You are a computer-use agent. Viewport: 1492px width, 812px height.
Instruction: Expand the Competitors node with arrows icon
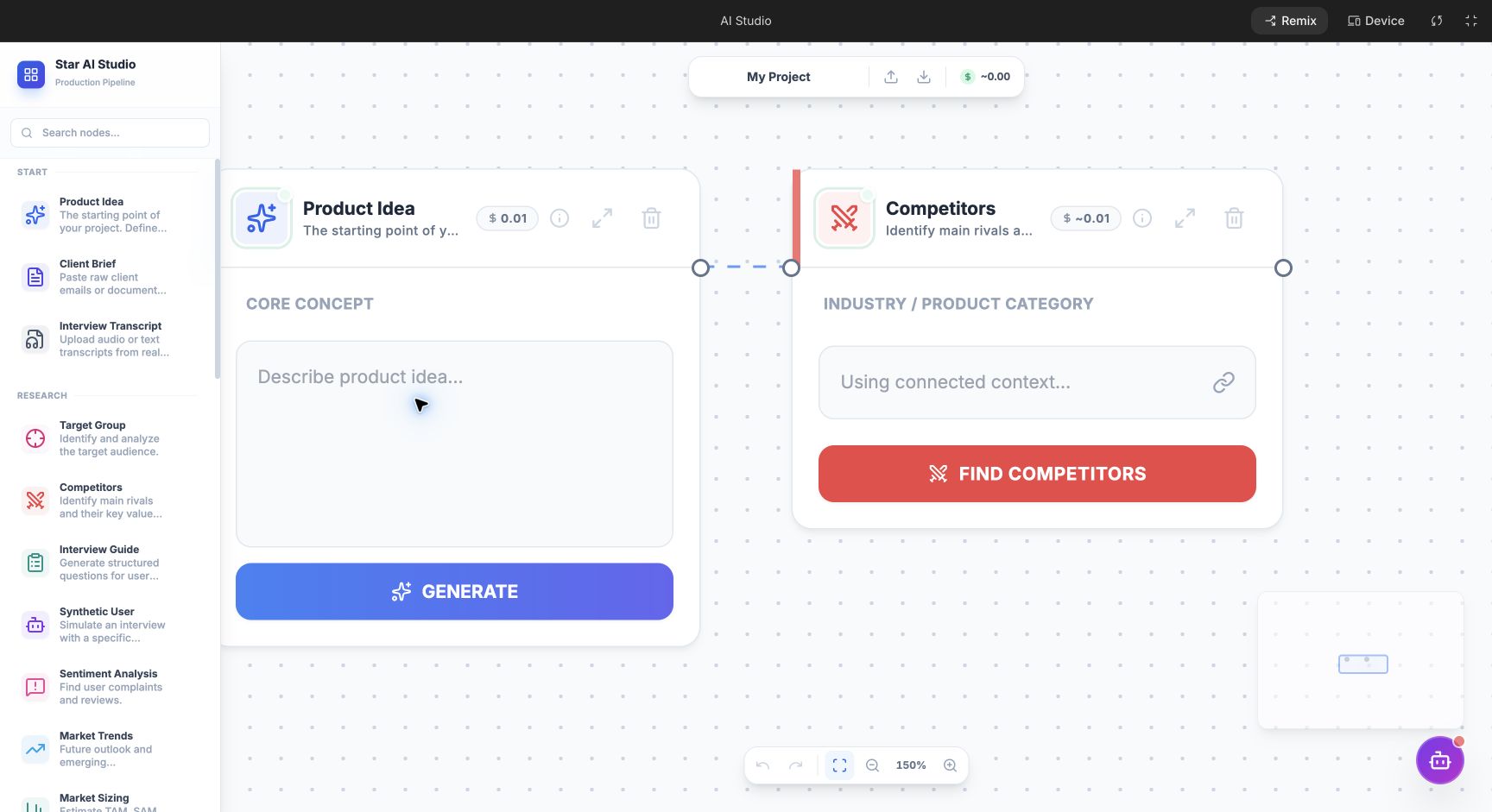1185,218
